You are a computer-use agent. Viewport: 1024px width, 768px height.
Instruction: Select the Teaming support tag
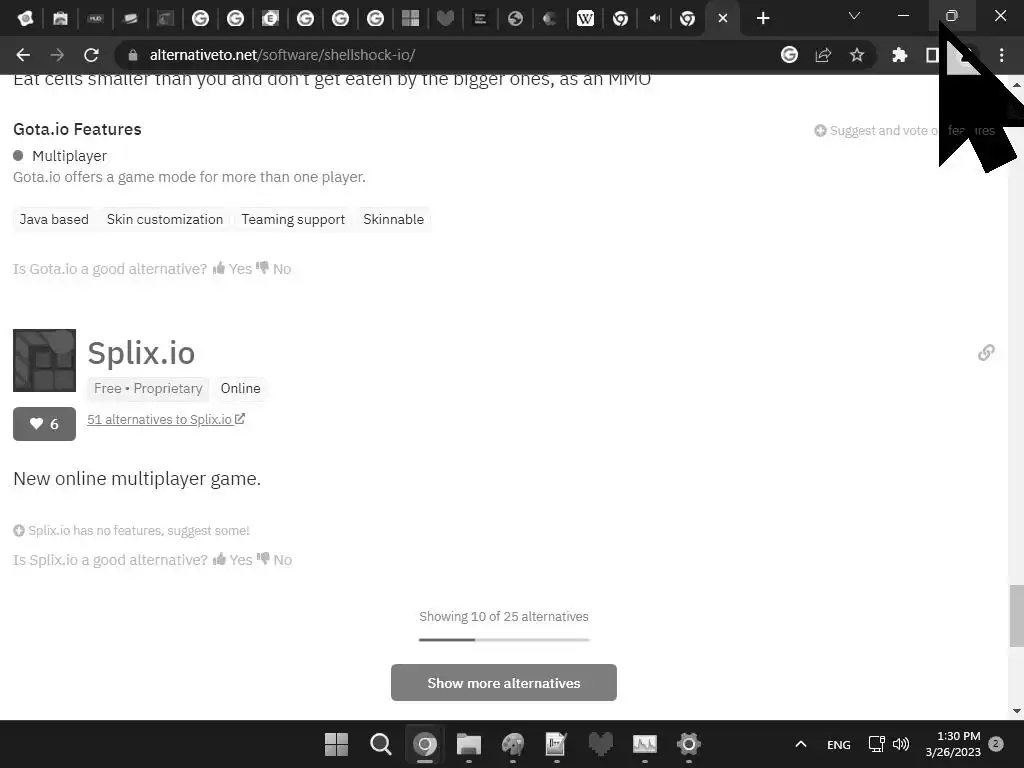click(x=293, y=219)
